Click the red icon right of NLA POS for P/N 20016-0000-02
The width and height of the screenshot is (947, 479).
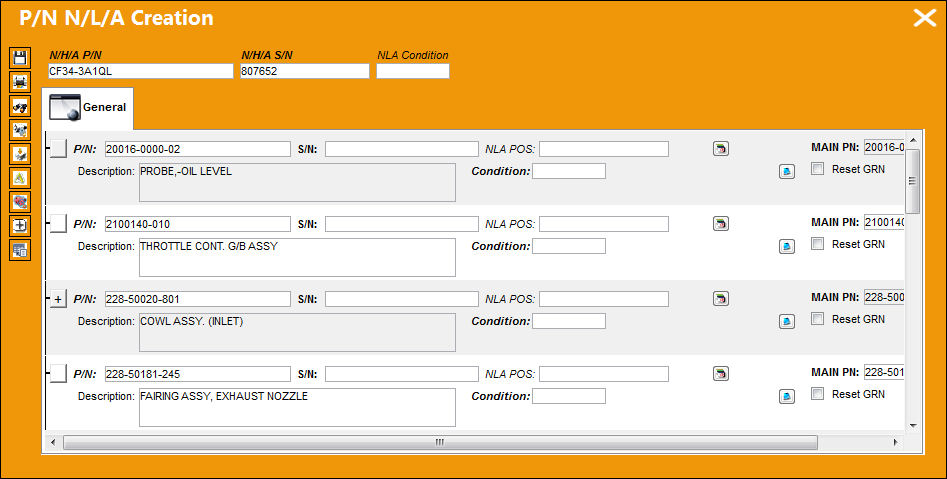coord(721,149)
